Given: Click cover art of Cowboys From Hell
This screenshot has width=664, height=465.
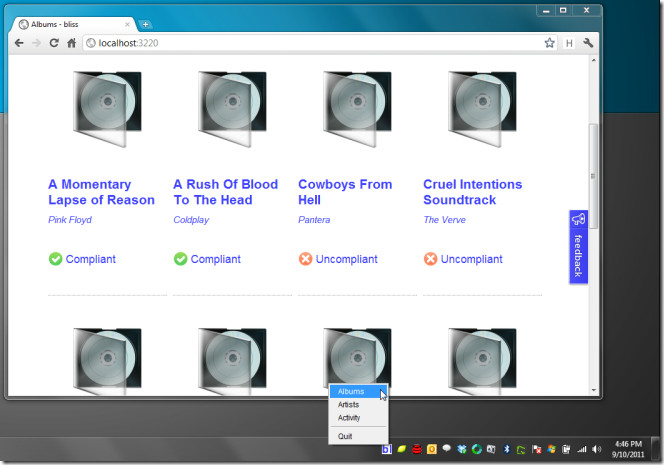Looking at the screenshot, I should [357, 109].
